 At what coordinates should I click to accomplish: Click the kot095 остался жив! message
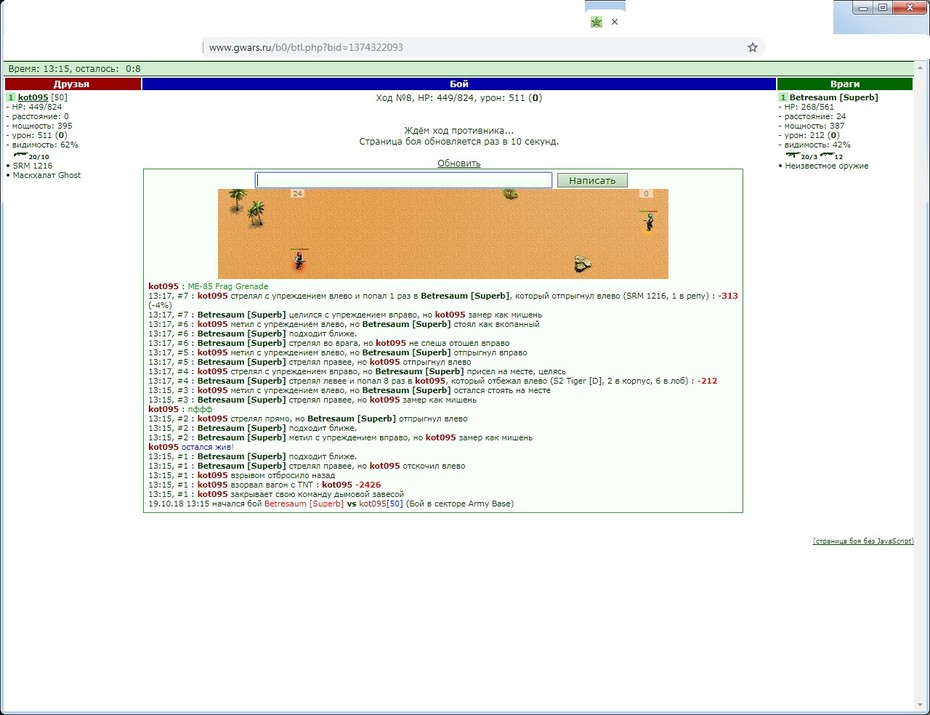[x=190, y=447]
